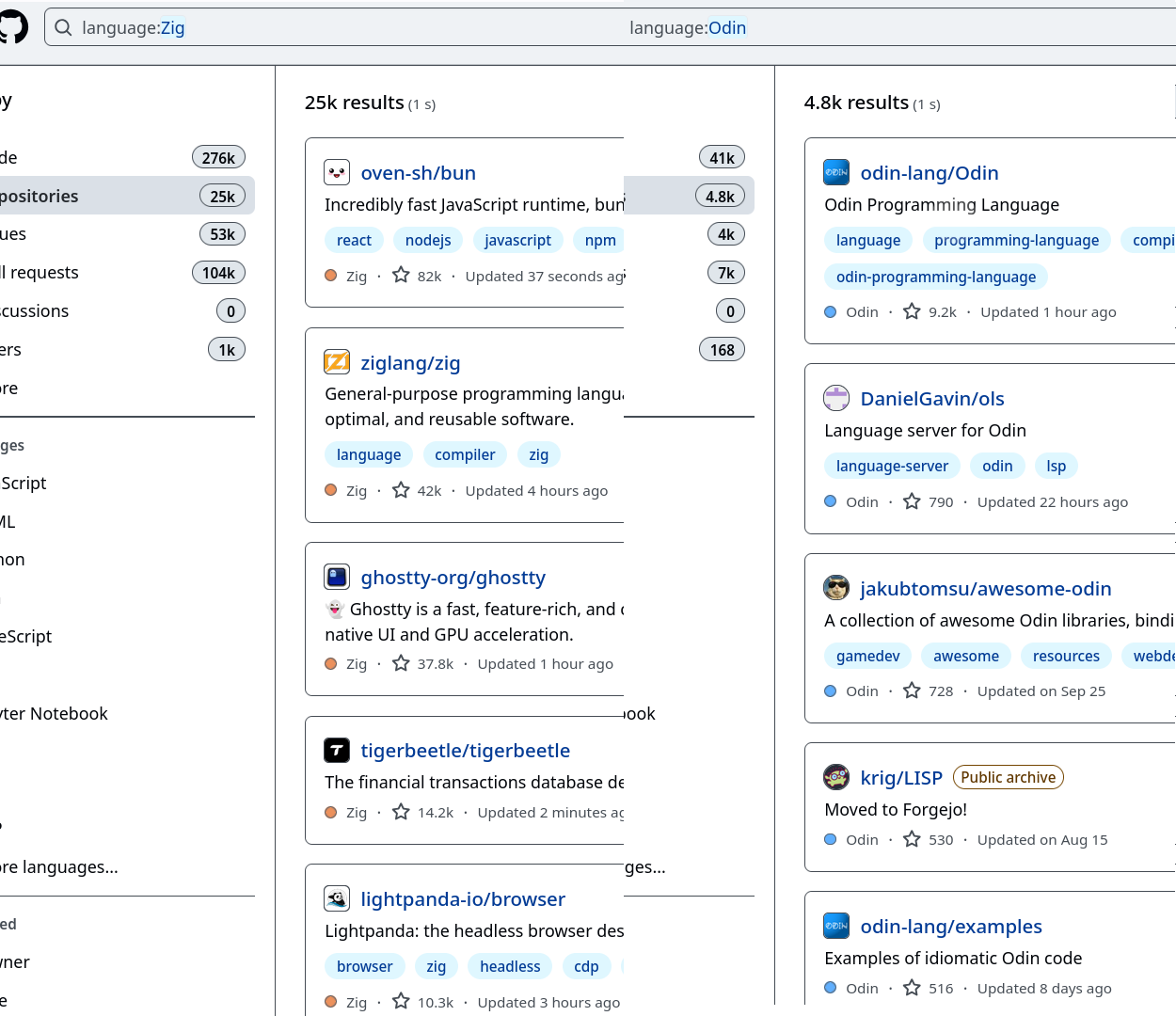Open the krig/LISP repository
This screenshot has width=1176, height=1016.
pyautogui.click(x=901, y=778)
